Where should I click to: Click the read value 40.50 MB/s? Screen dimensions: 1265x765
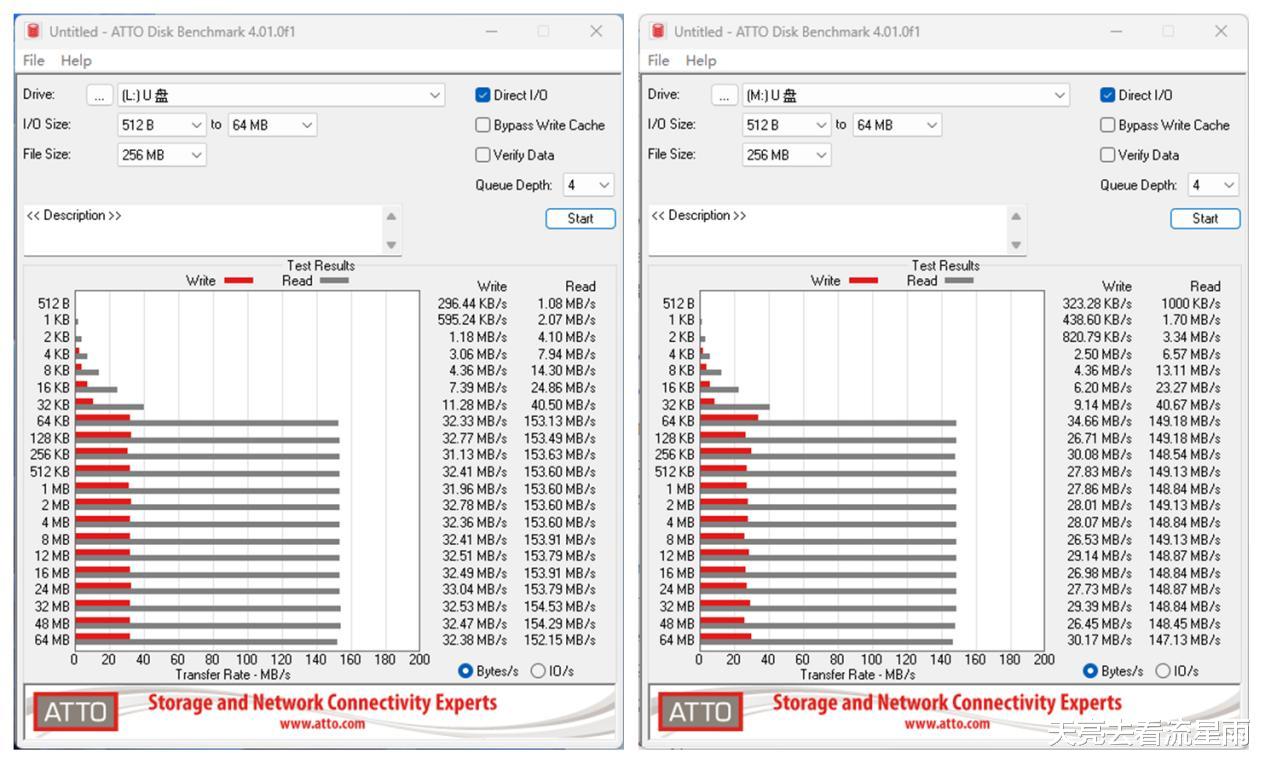563,404
